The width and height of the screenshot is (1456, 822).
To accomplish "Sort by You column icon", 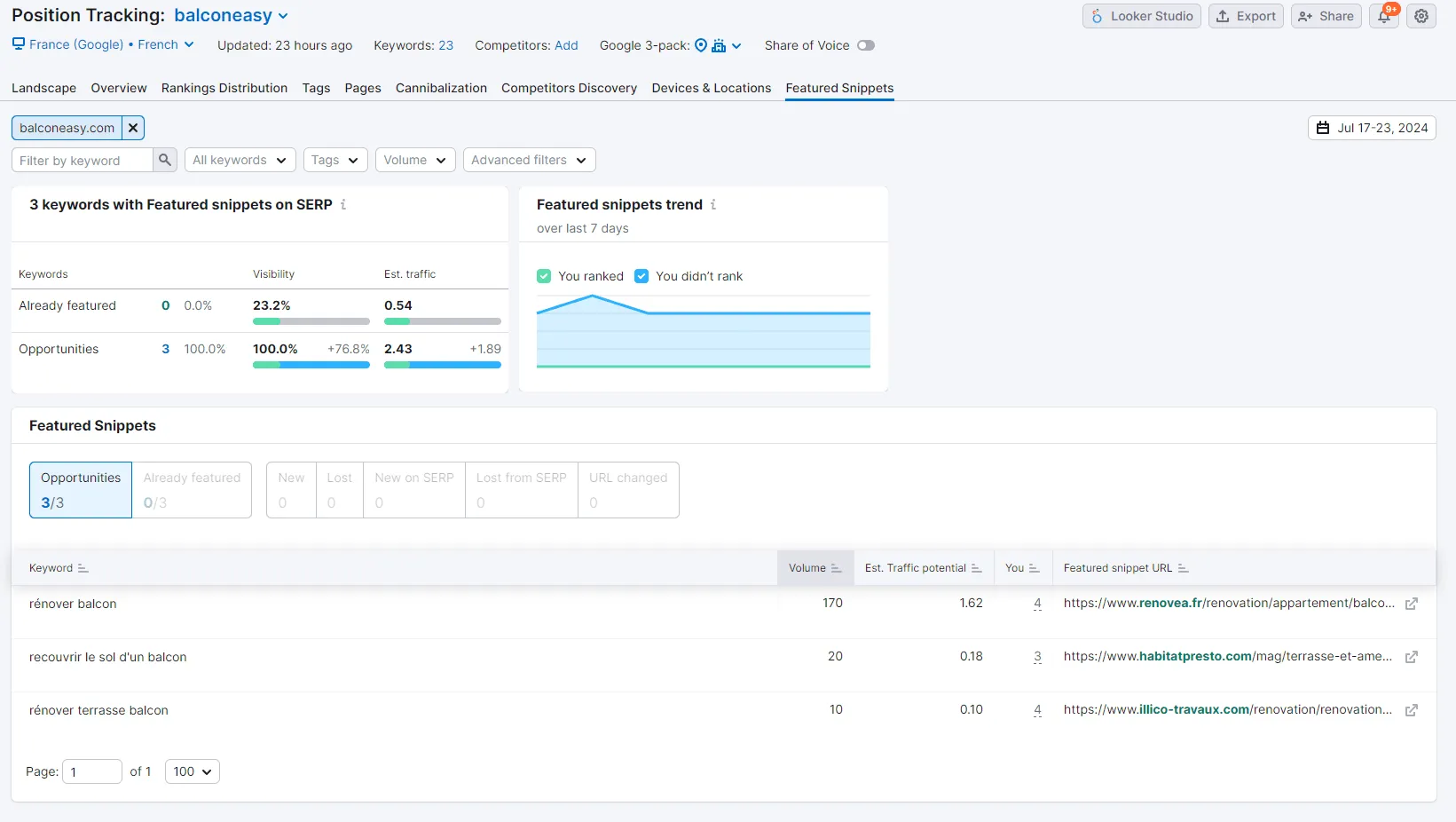I will (x=1034, y=568).
